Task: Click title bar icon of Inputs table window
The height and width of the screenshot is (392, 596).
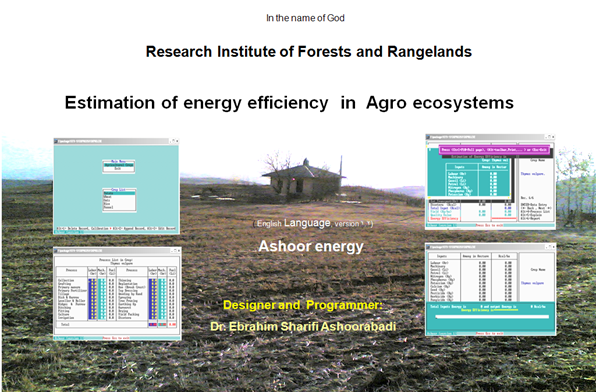Action: click(428, 246)
